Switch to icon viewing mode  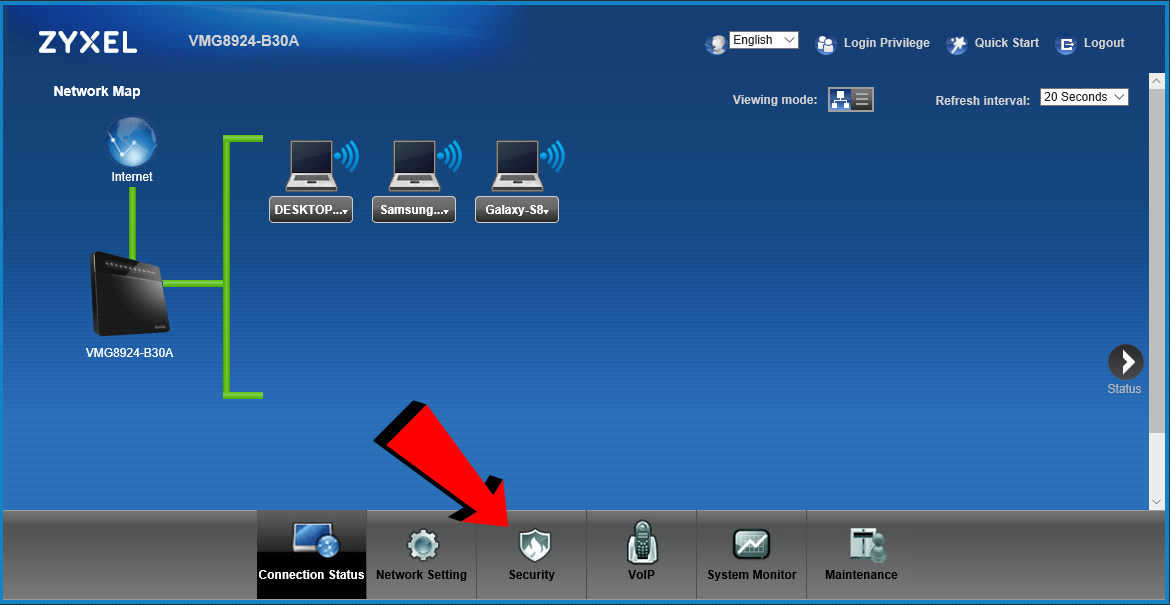point(840,99)
